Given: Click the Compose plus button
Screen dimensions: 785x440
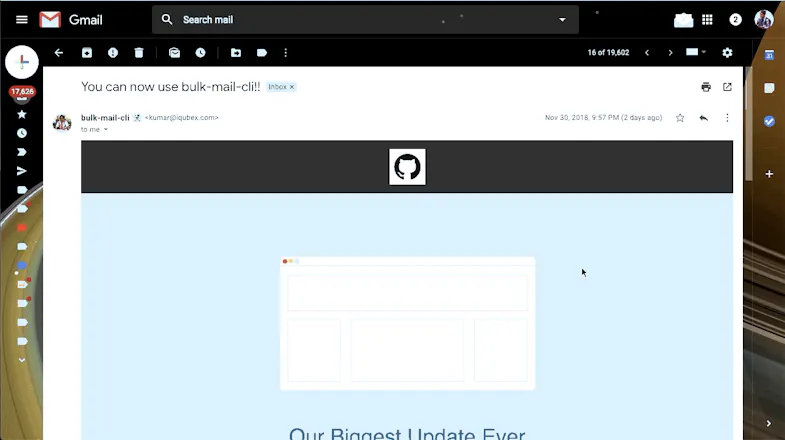Looking at the screenshot, I should pyautogui.click(x=22, y=62).
